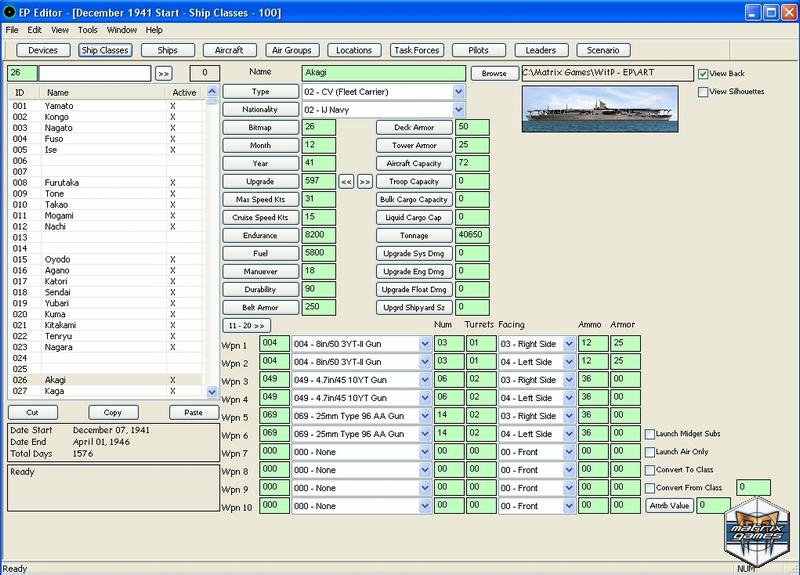Image resolution: width=800 pixels, height=575 pixels.
Task: Enable the Launch Midget Subs checkbox
Action: coord(650,434)
